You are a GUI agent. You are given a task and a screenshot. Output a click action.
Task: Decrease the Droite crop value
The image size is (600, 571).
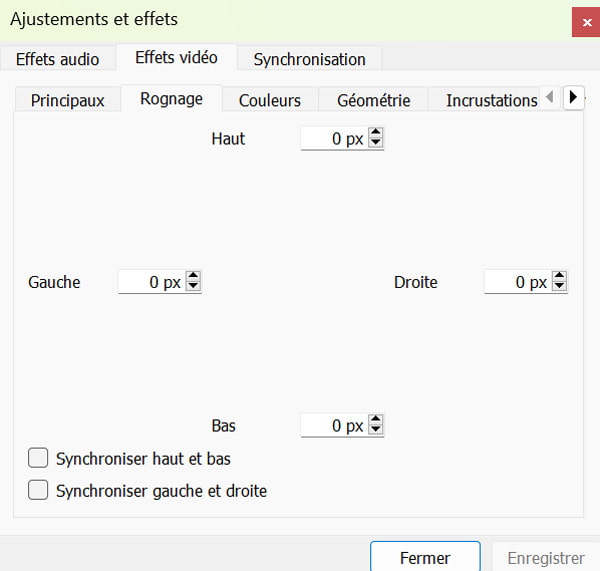click(x=560, y=287)
